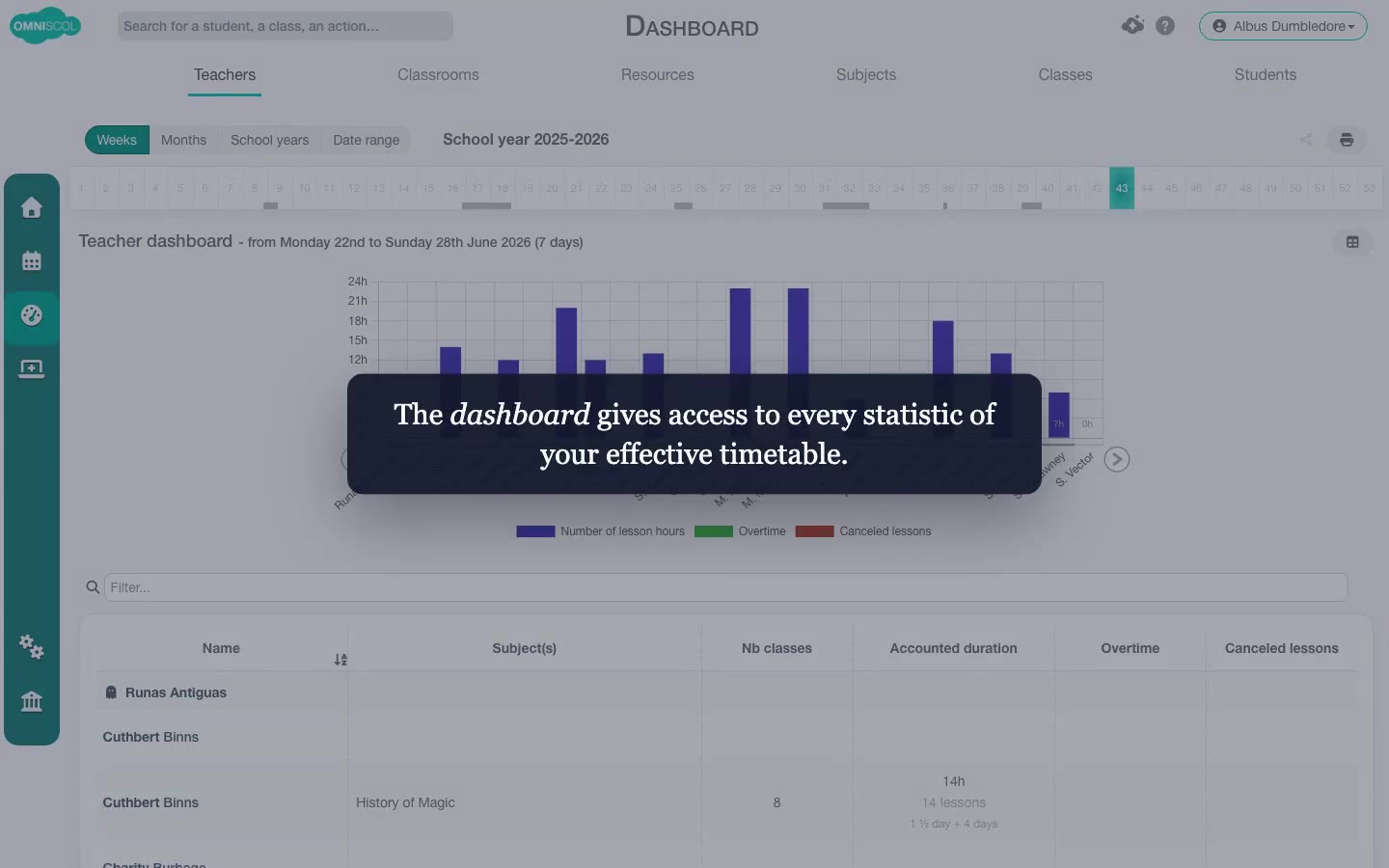This screenshot has height=868, width=1389.
Task: Open the calendar icon in sidebar
Action: (x=32, y=260)
